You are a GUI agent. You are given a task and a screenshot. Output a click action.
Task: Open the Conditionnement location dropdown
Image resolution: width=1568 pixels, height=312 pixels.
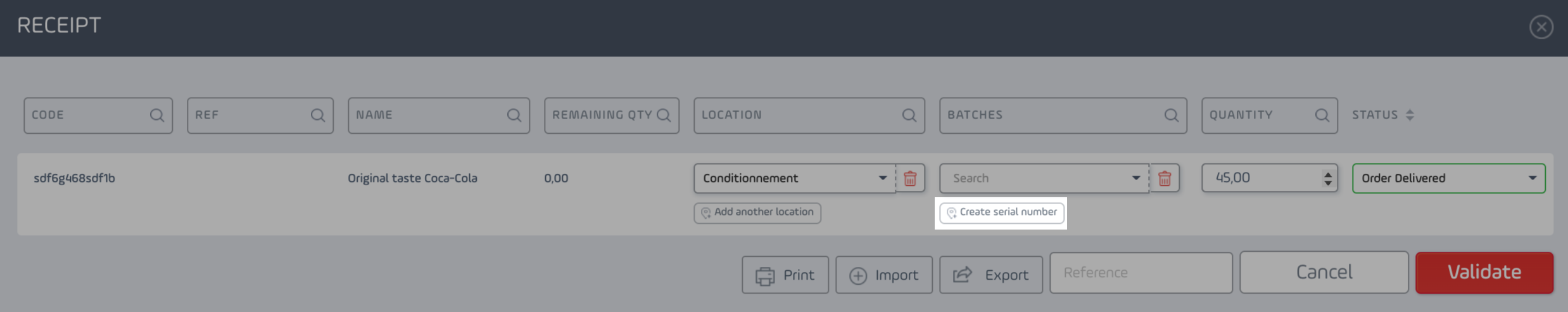[x=794, y=178]
